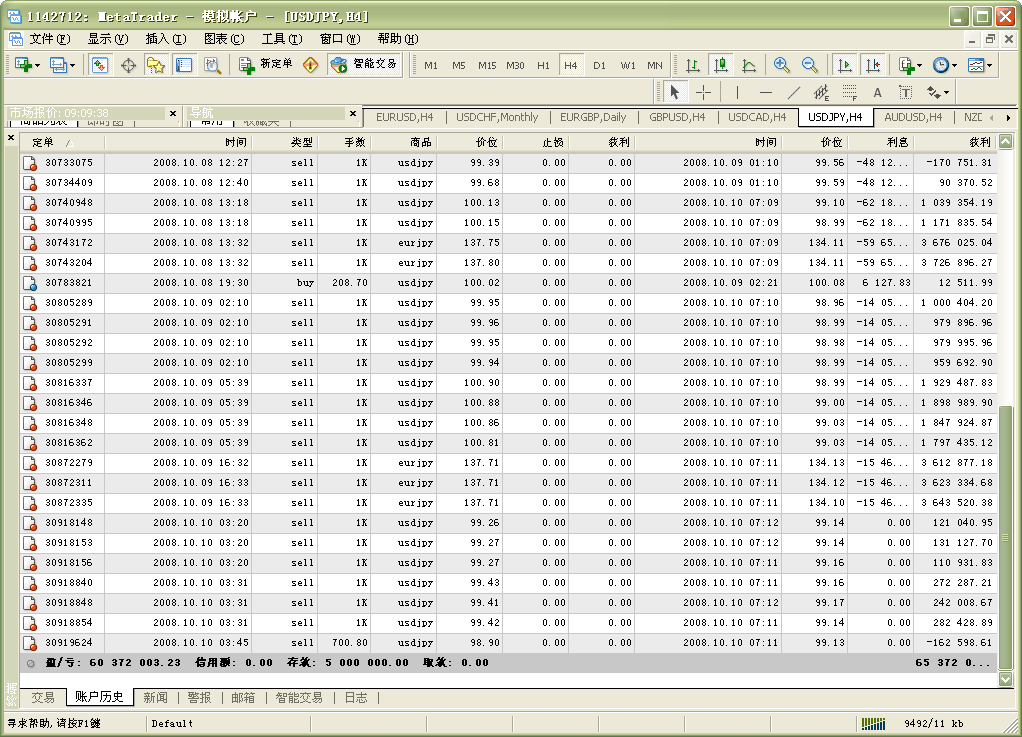The height and width of the screenshot is (737, 1022).
Task: Click the zoom in magnifier icon
Action: [x=782, y=65]
